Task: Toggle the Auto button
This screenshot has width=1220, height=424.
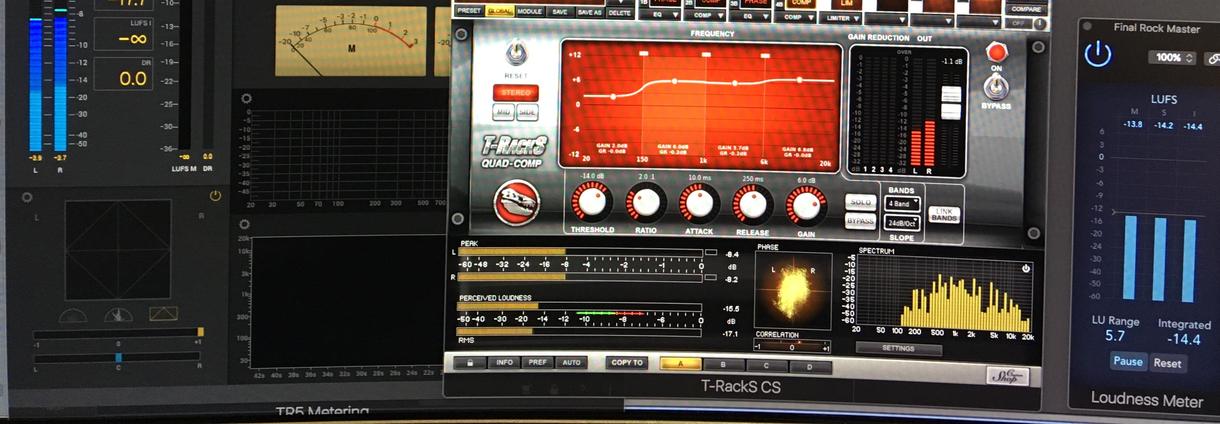Action: click(x=571, y=362)
